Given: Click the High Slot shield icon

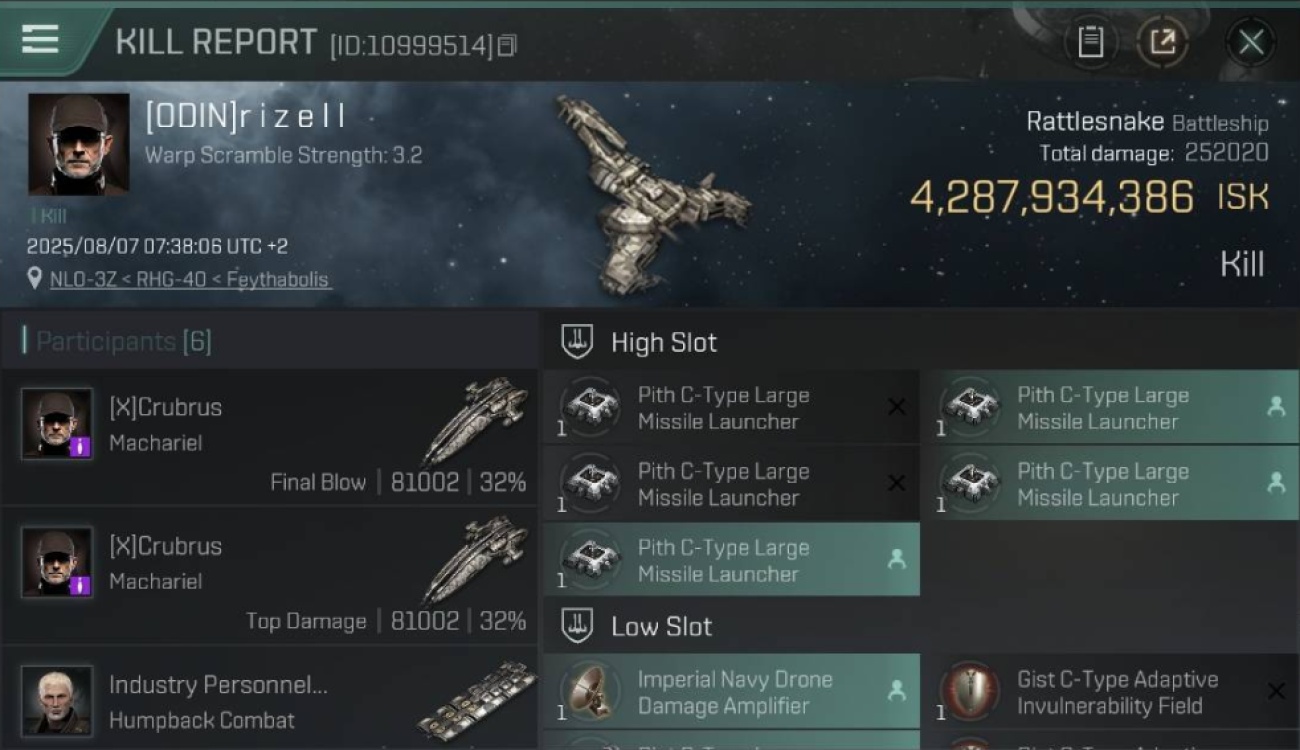Looking at the screenshot, I should (x=577, y=342).
